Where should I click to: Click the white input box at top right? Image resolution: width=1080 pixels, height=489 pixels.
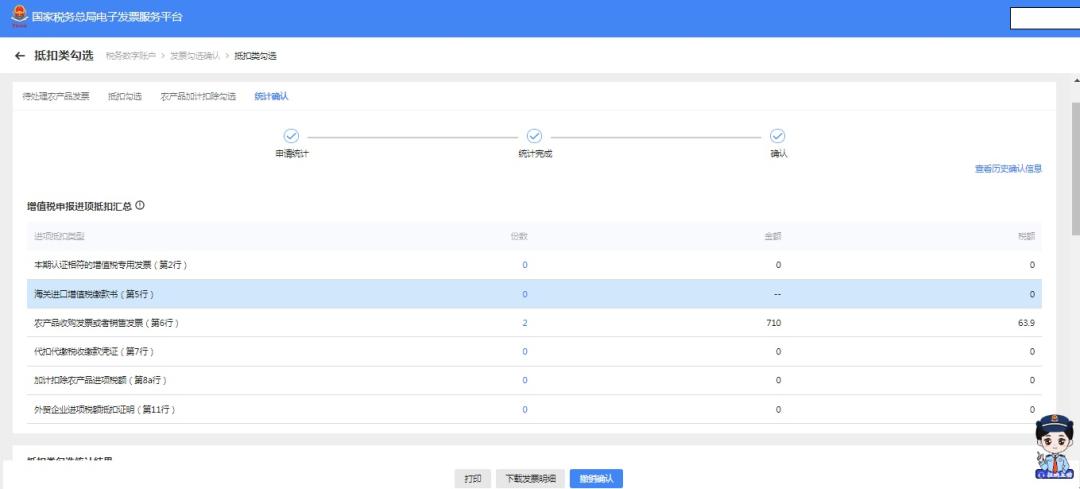click(1044, 18)
